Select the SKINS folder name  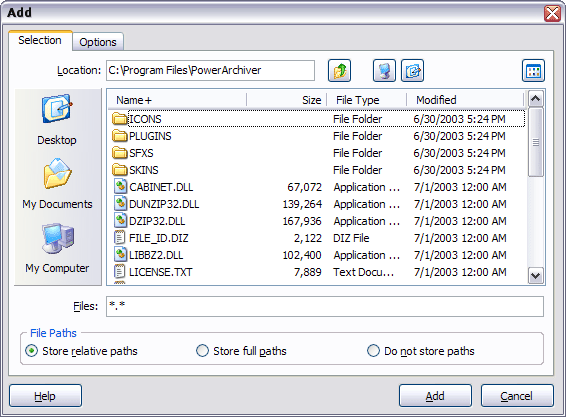[144, 170]
